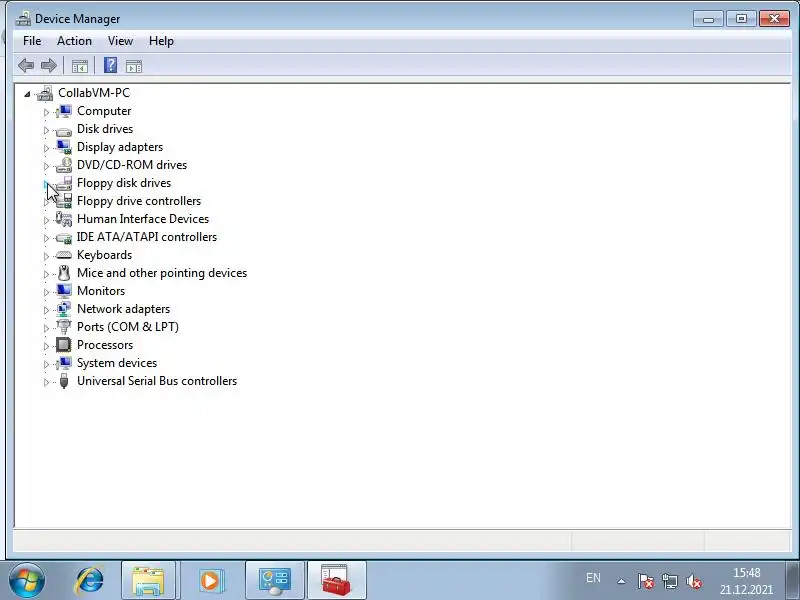Click the red toolbox taskbar icon
Viewport: 800px width, 600px height.
click(x=337, y=581)
